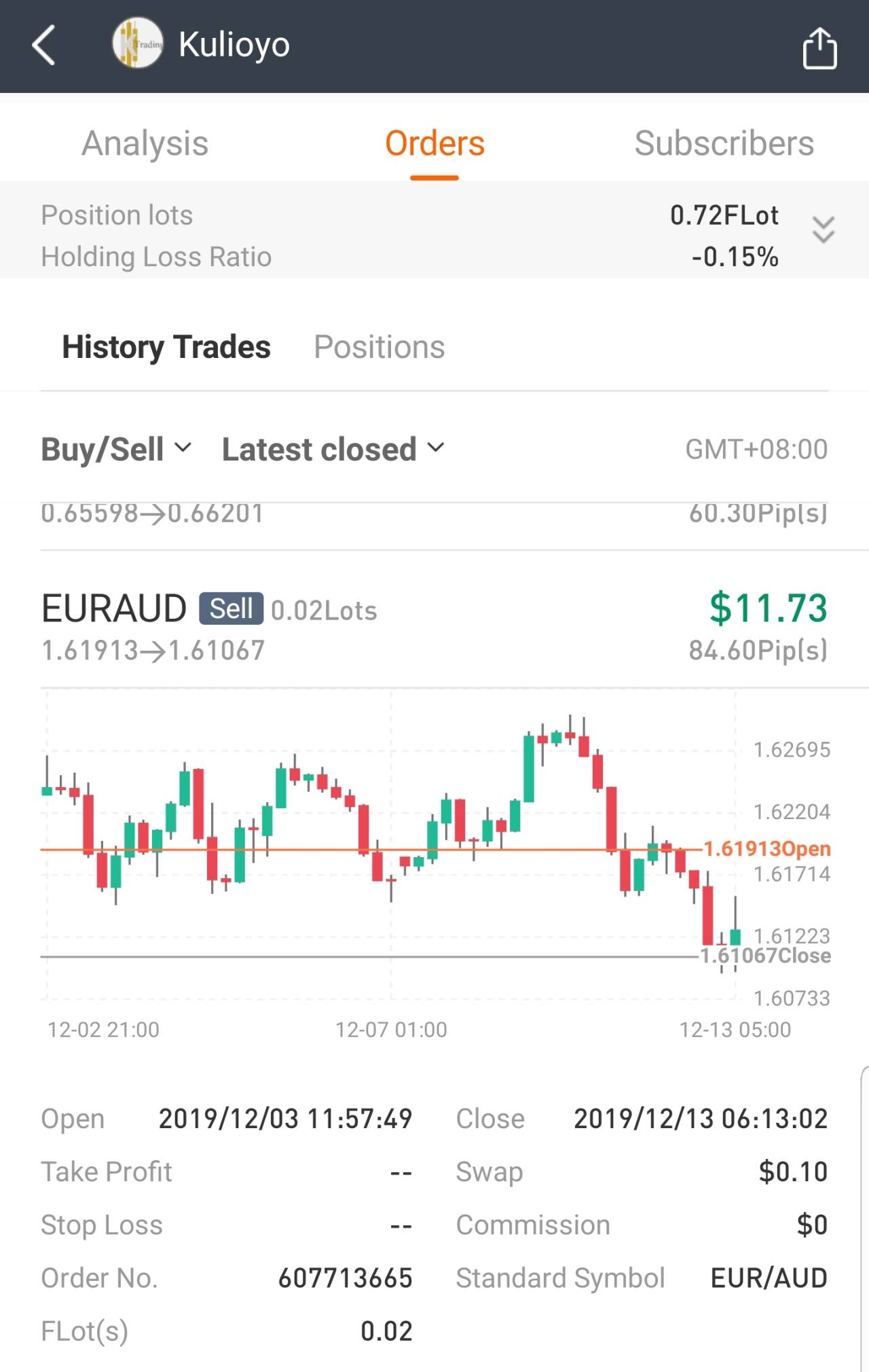This screenshot has width=869, height=1372.
Task: Show the Positions list
Action: (x=379, y=347)
